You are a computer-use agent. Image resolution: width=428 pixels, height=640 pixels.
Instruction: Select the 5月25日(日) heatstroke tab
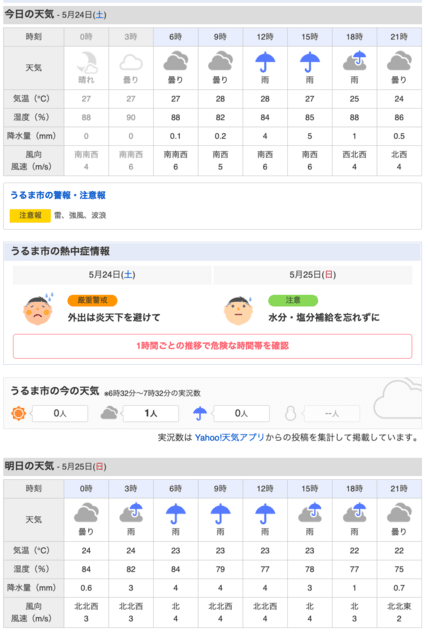click(x=313, y=275)
